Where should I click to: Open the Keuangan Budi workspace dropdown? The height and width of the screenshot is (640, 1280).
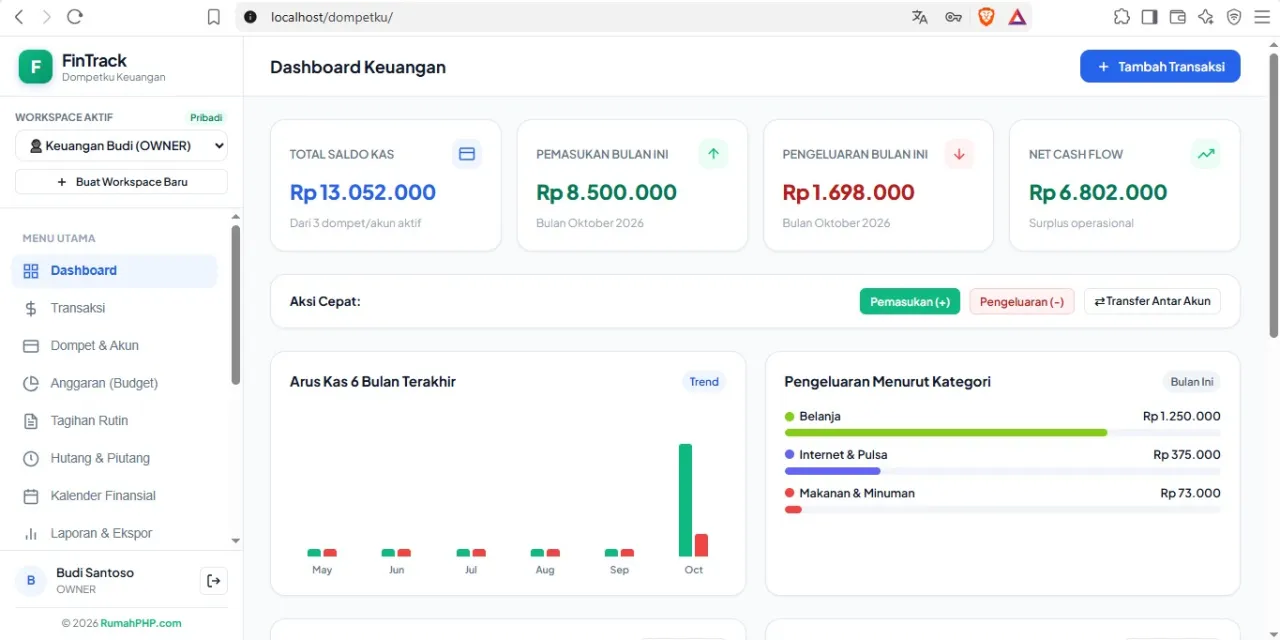(121, 146)
